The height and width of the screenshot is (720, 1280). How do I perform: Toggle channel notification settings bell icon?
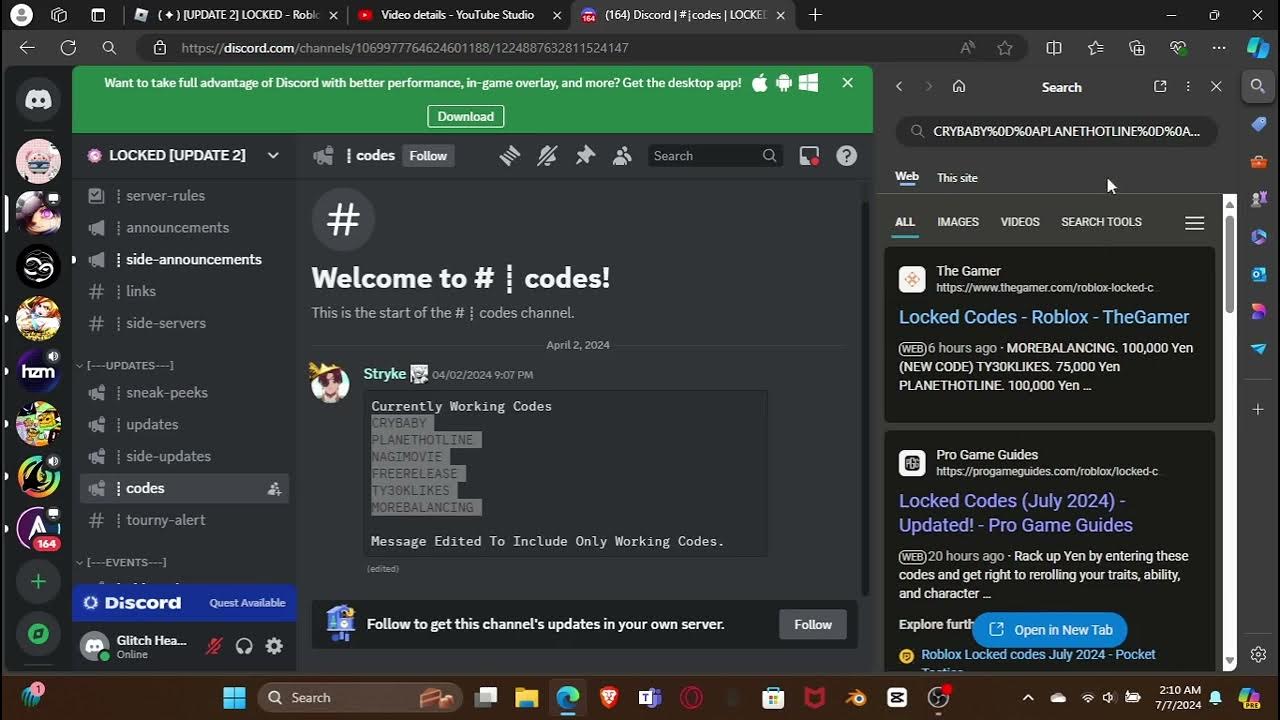coord(547,156)
